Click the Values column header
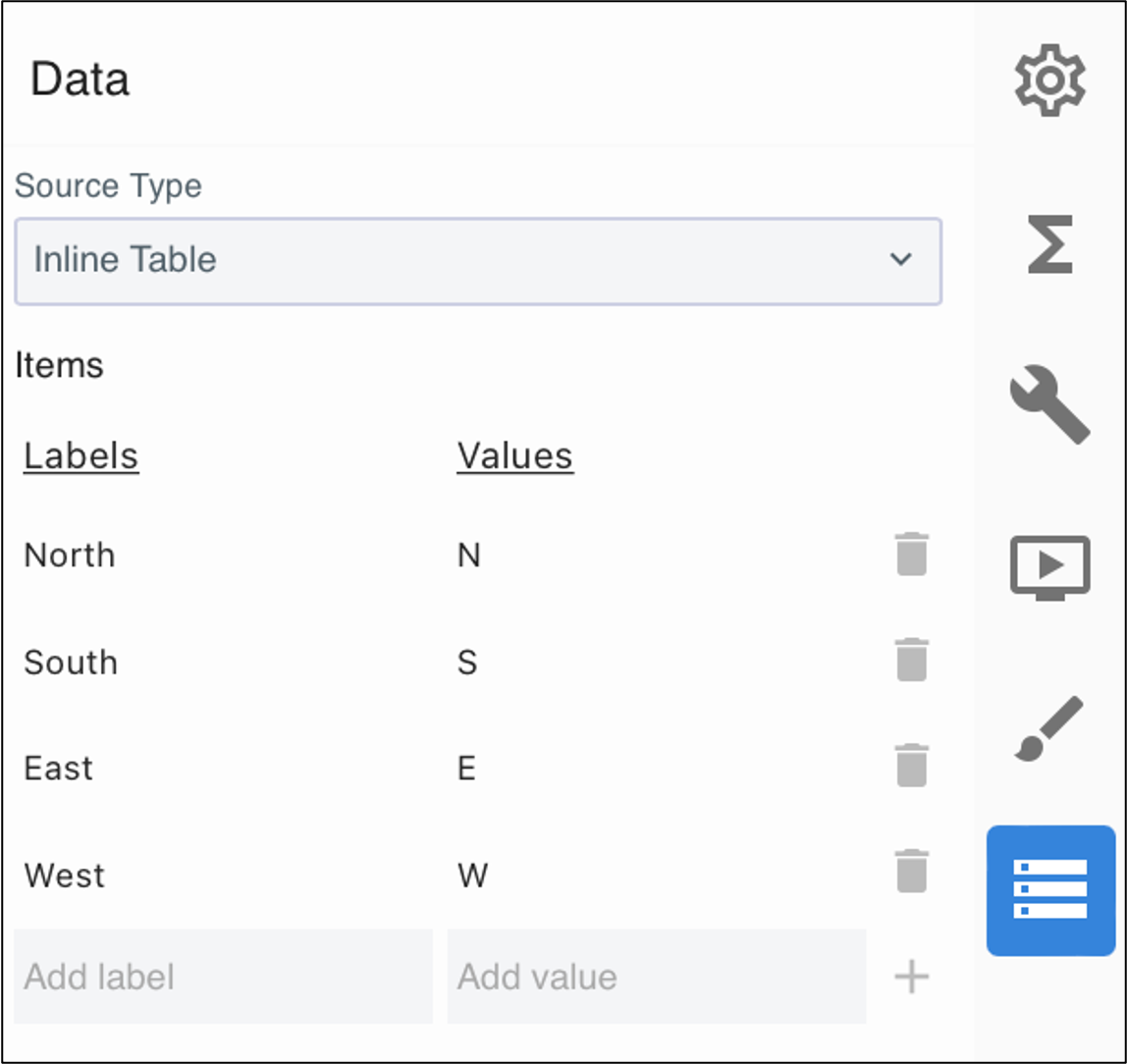The height and width of the screenshot is (1064, 1127). (514, 455)
